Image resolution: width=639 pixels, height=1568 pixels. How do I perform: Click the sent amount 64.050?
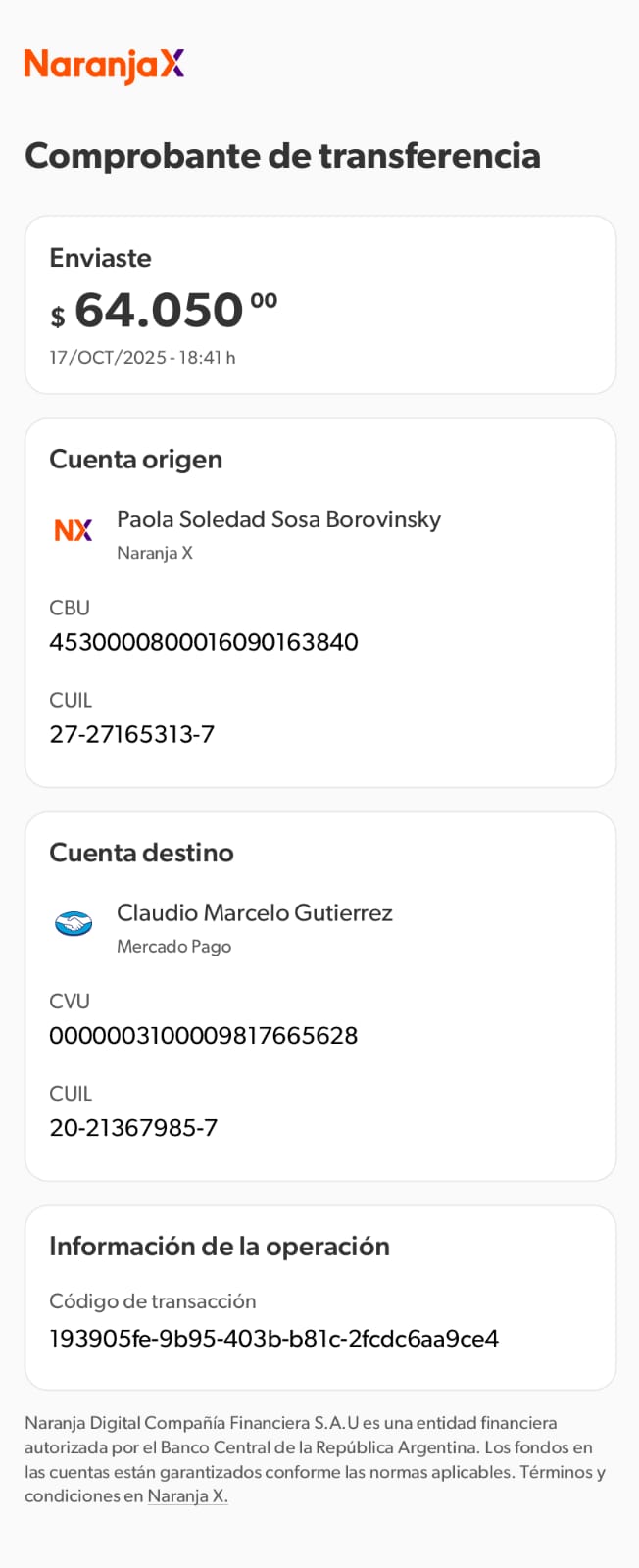pyautogui.click(x=159, y=311)
